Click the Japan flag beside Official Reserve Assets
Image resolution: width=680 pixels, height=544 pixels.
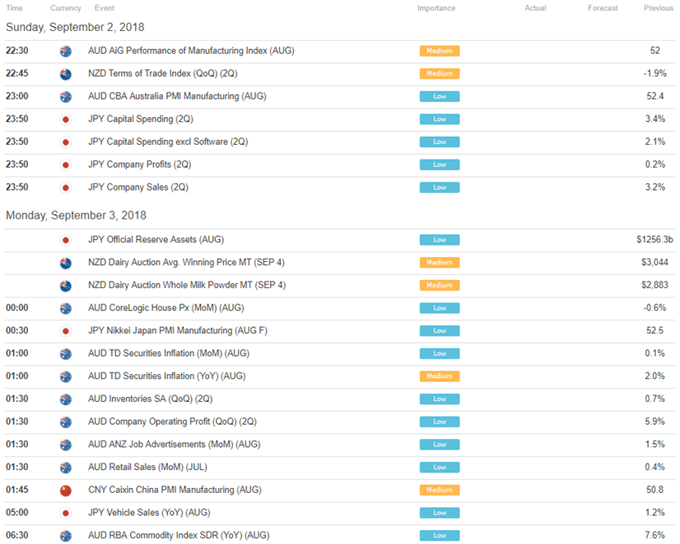(65, 240)
